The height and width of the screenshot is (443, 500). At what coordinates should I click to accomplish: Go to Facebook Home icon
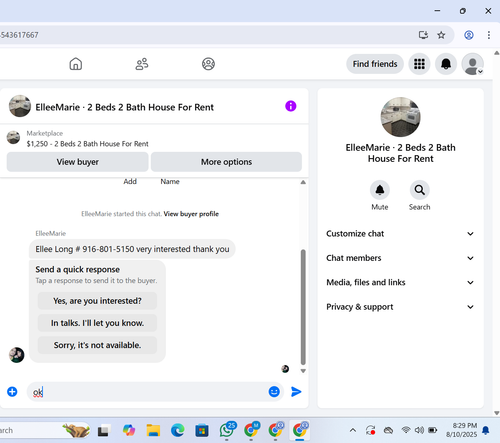(x=76, y=64)
